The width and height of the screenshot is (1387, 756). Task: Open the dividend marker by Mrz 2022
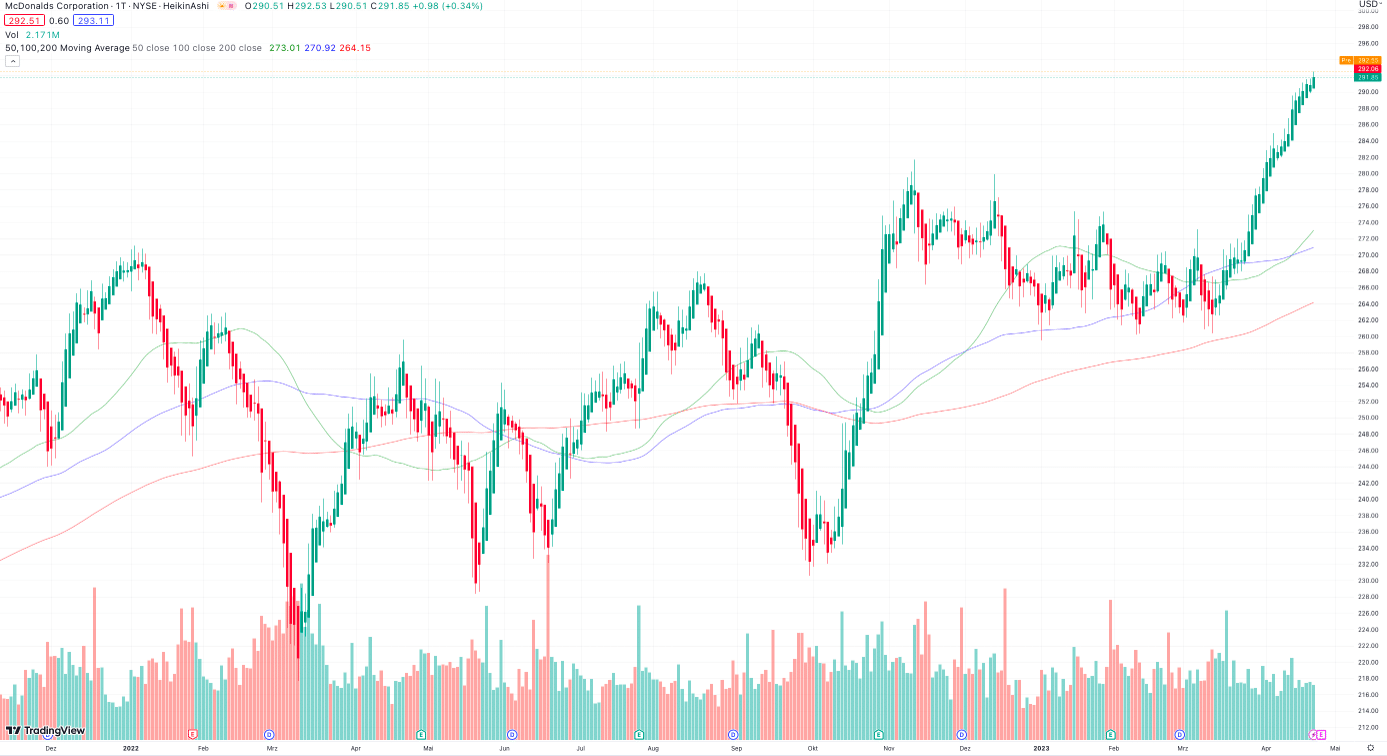tap(269, 734)
